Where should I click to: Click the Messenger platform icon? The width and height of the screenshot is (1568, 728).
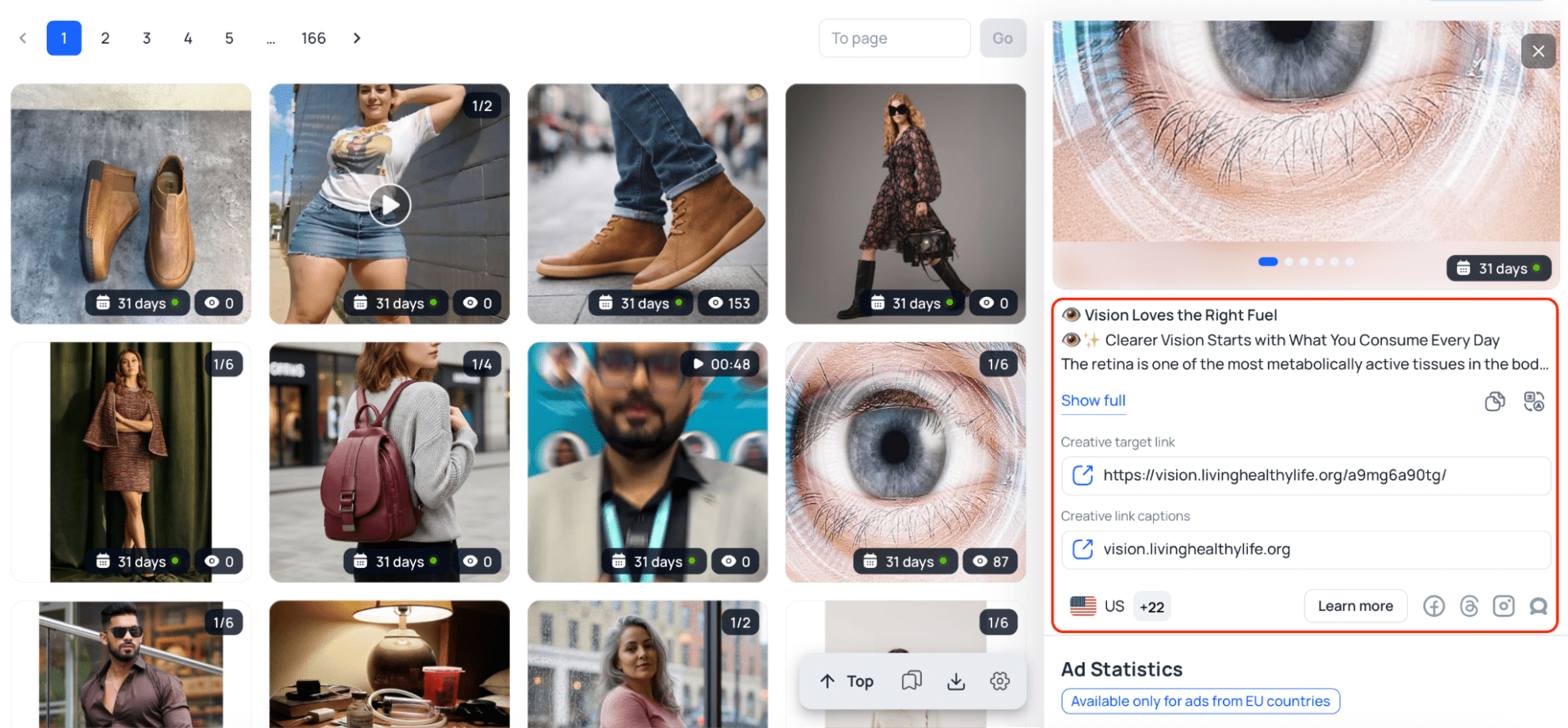pyautogui.click(x=1538, y=607)
